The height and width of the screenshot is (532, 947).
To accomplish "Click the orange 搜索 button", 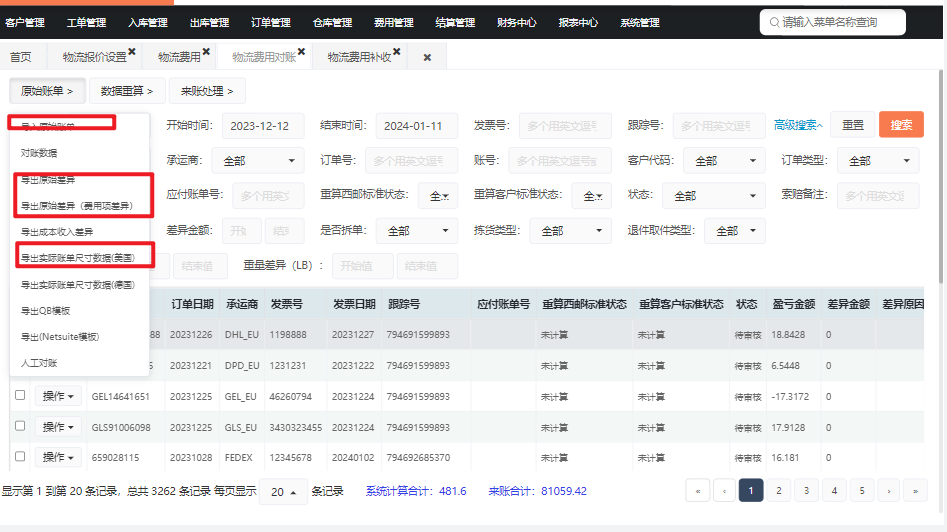I will (x=901, y=125).
